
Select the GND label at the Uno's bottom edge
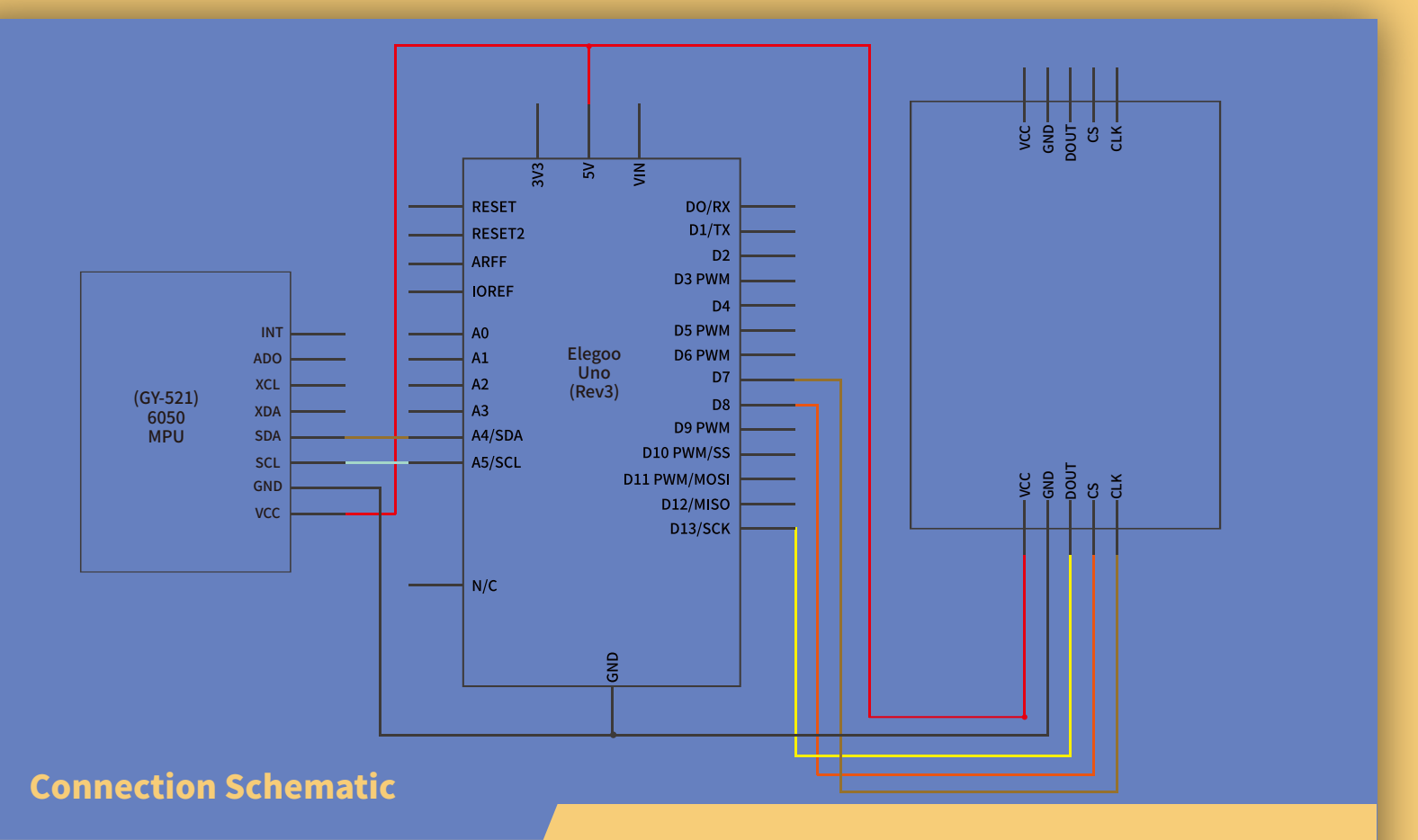point(613,667)
